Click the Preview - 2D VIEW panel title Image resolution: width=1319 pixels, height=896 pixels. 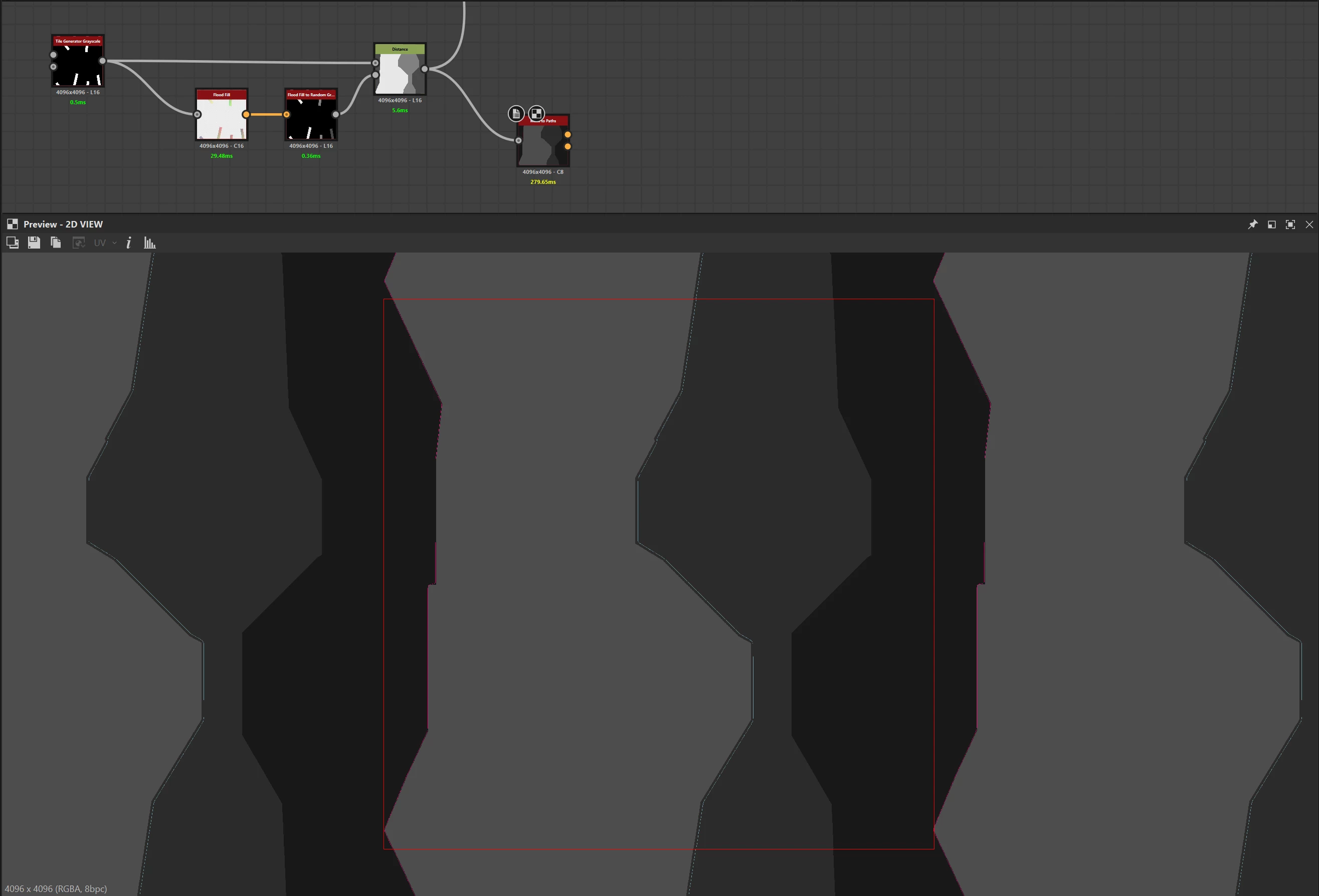63,224
